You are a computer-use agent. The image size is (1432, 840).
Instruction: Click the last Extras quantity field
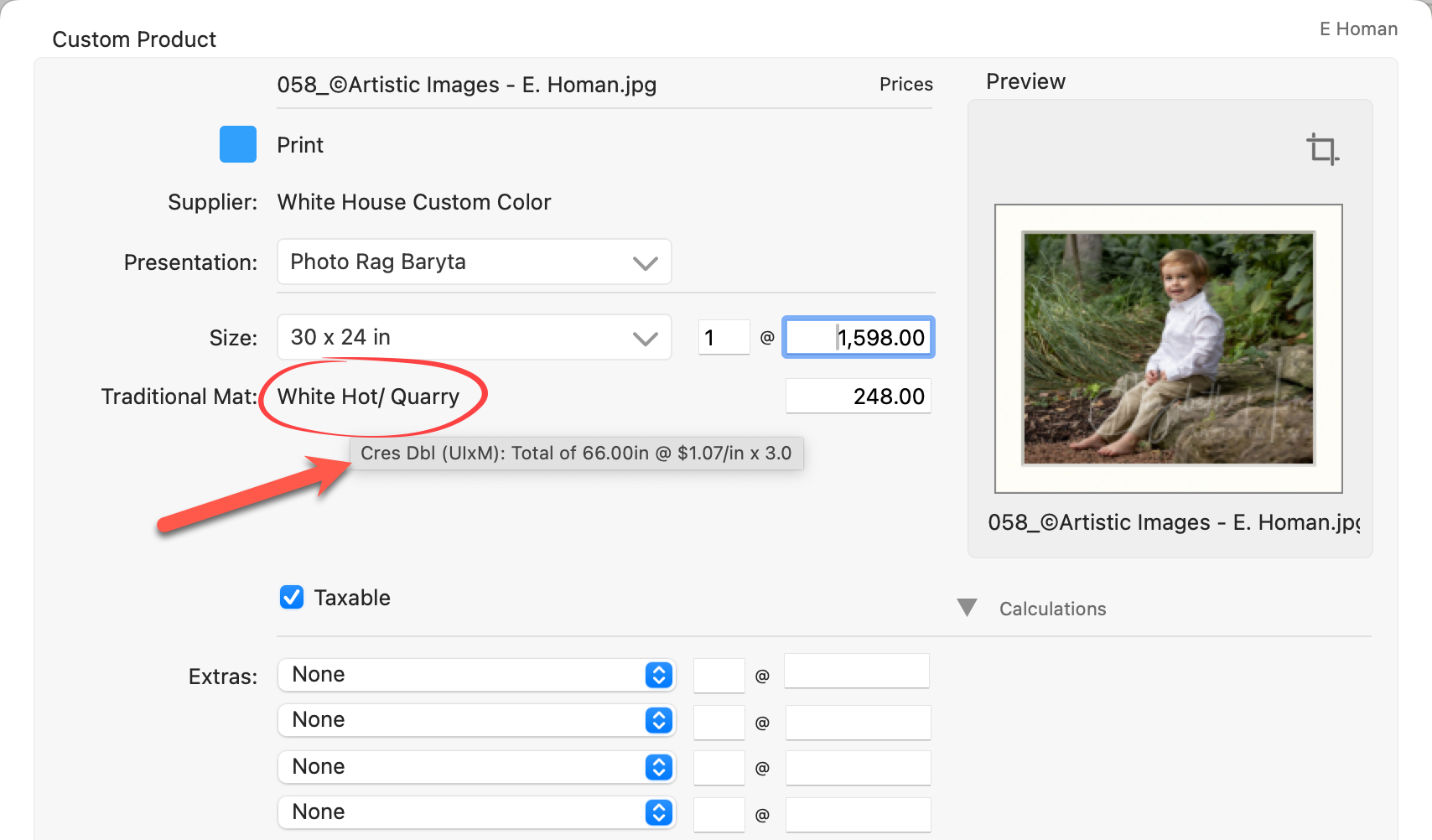point(719,815)
